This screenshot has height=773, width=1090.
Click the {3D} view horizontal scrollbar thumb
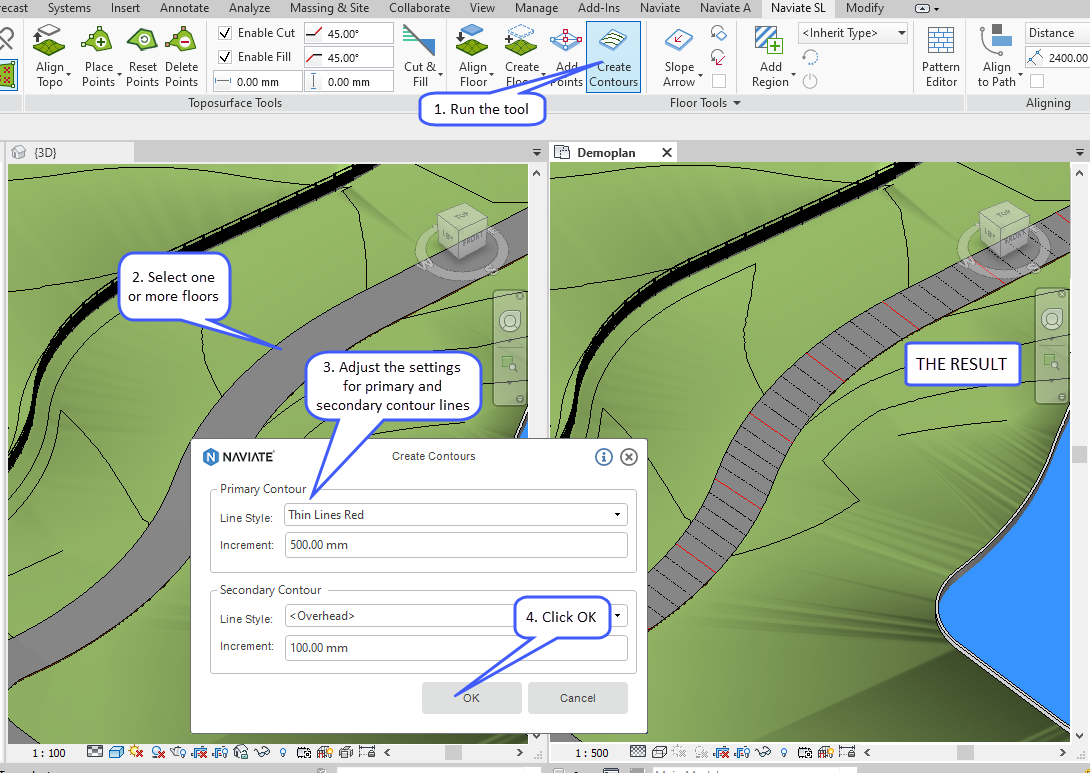(x=453, y=752)
